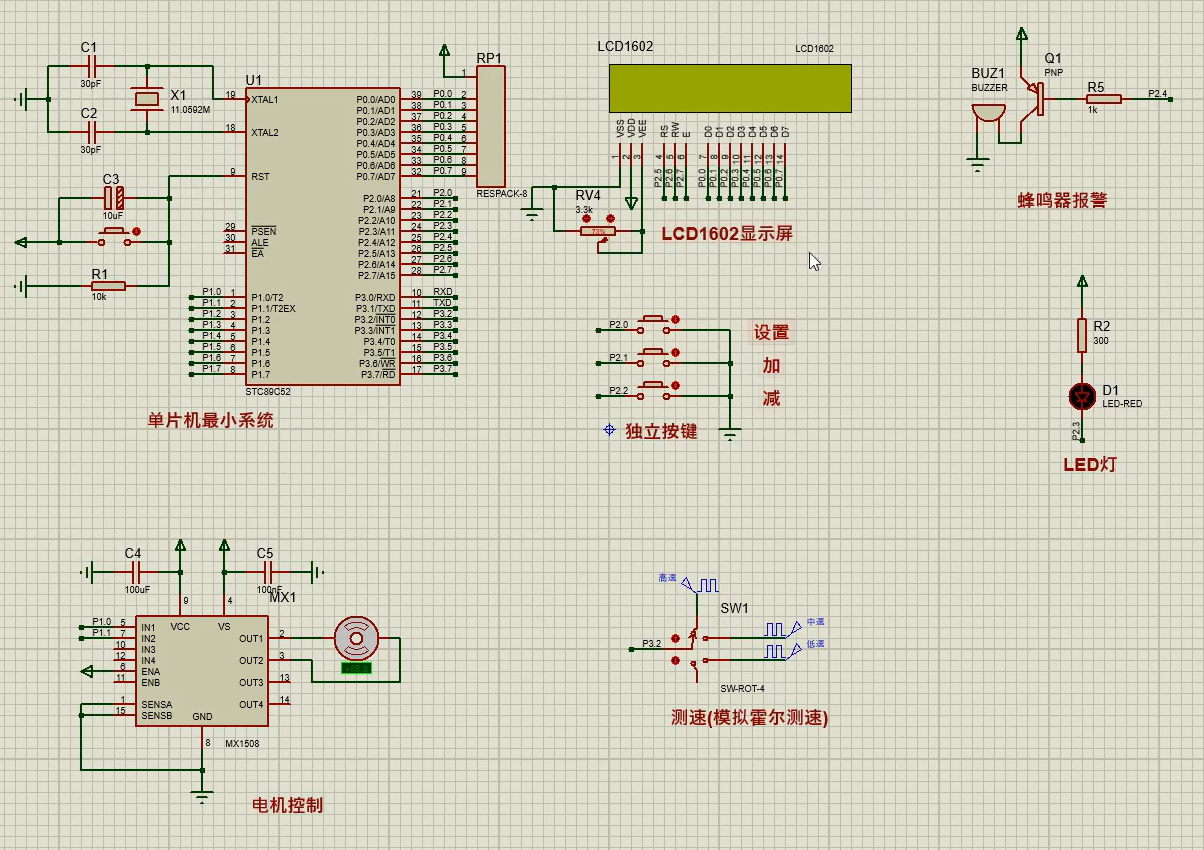Select the MX1508 motor driver chip
This screenshot has width=1204, height=850.
(200, 670)
